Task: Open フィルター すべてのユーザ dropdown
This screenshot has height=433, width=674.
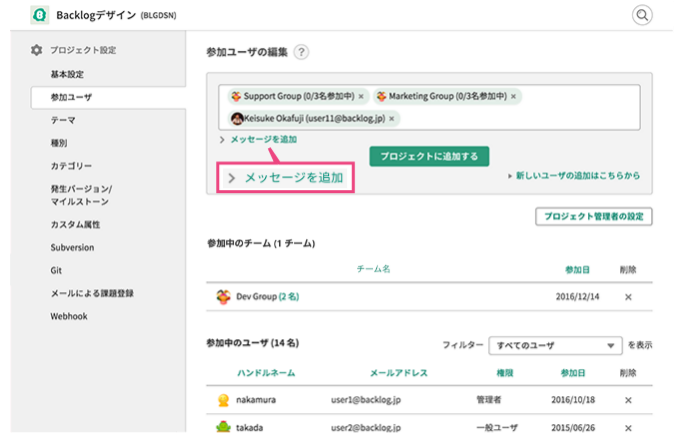Action: (555, 346)
